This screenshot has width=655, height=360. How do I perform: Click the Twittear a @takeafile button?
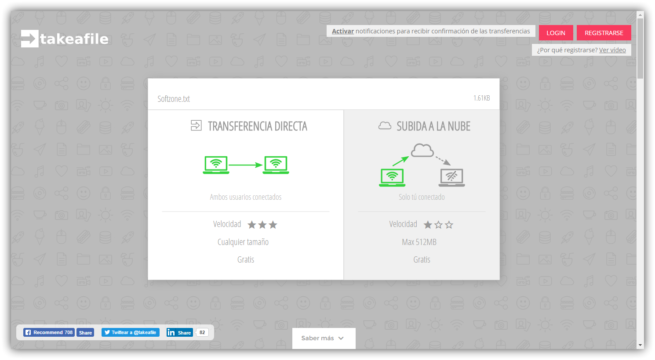click(x=130, y=332)
